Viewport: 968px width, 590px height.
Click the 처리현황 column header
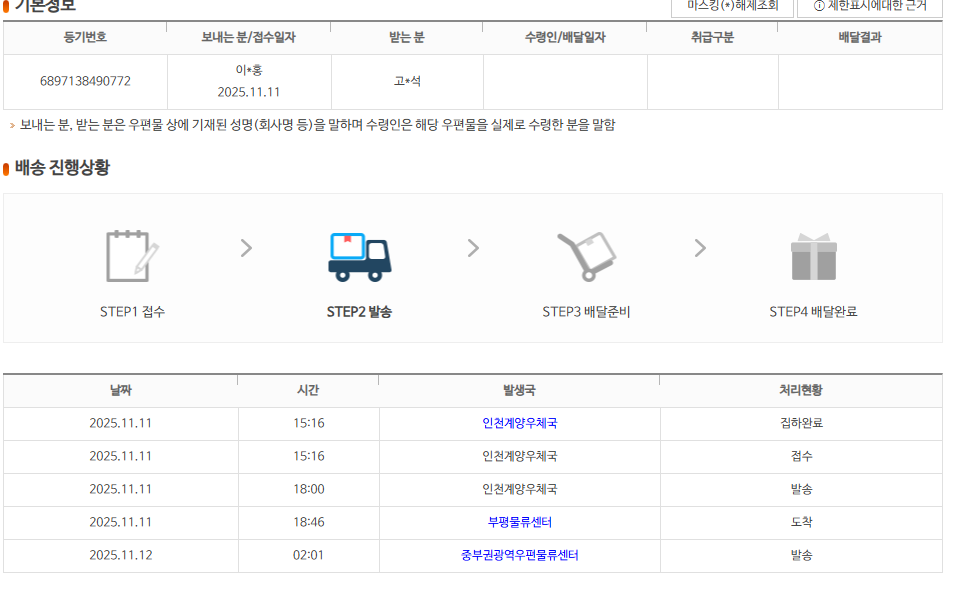pos(801,390)
